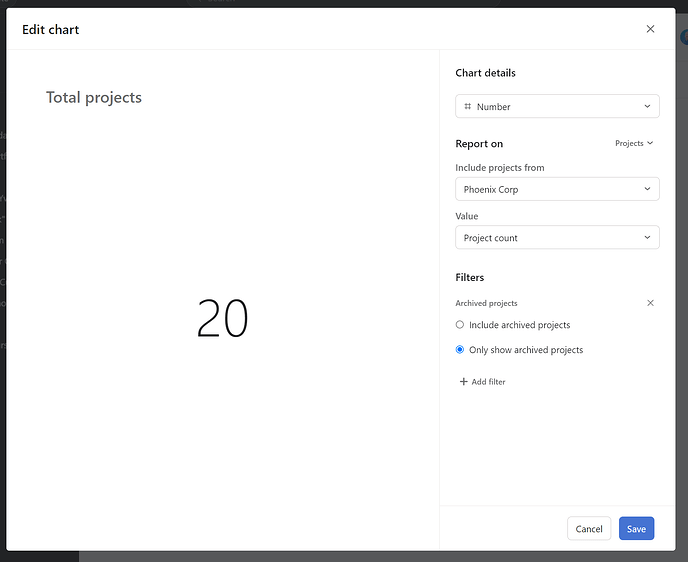688x562 pixels.
Task: Click the Archived projects filter label
Action: click(486, 303)
